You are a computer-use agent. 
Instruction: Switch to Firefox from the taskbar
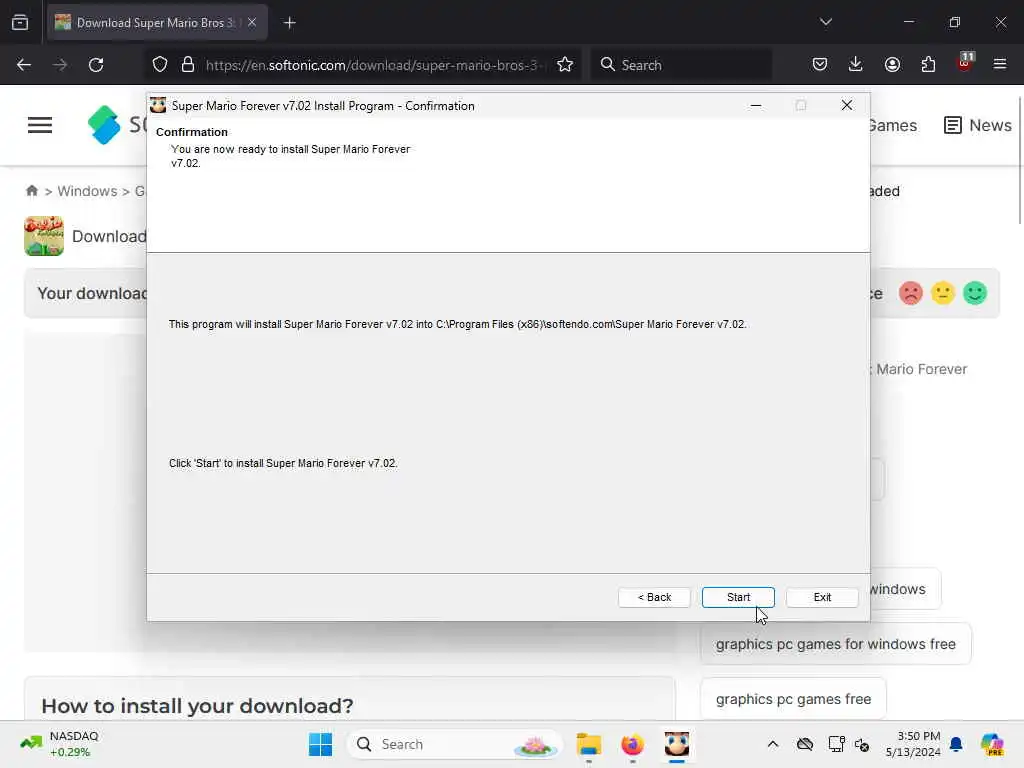632,744
